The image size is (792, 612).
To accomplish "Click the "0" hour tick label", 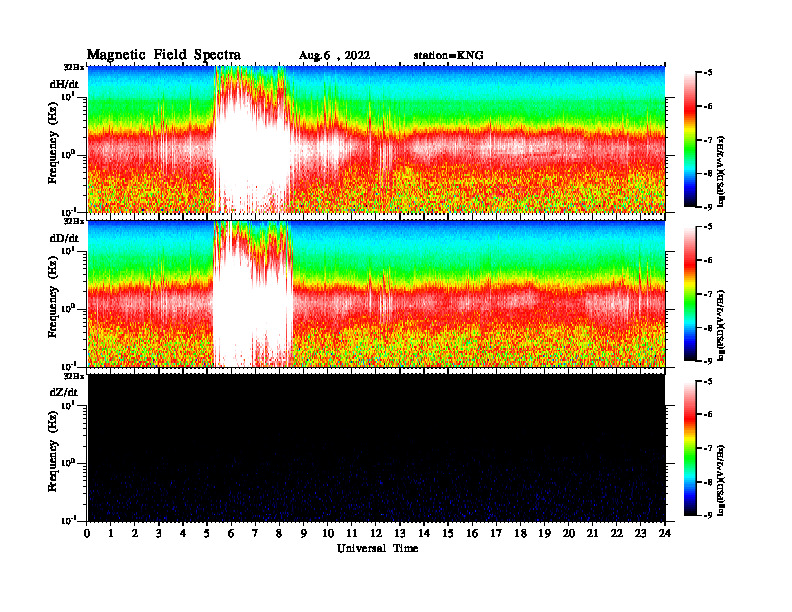I will coord(87,533).
